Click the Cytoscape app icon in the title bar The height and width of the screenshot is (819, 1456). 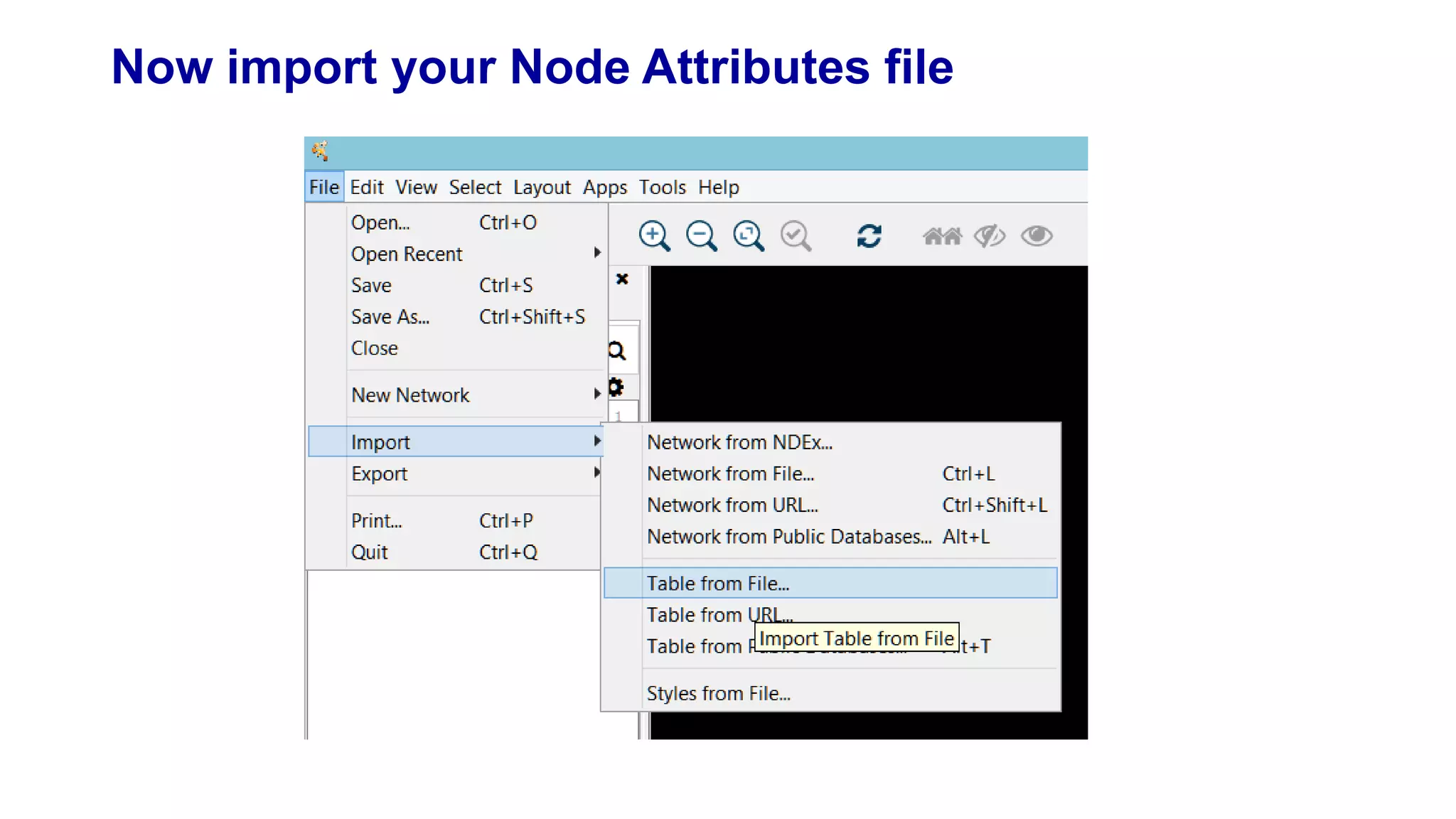[x=320, y=151]
